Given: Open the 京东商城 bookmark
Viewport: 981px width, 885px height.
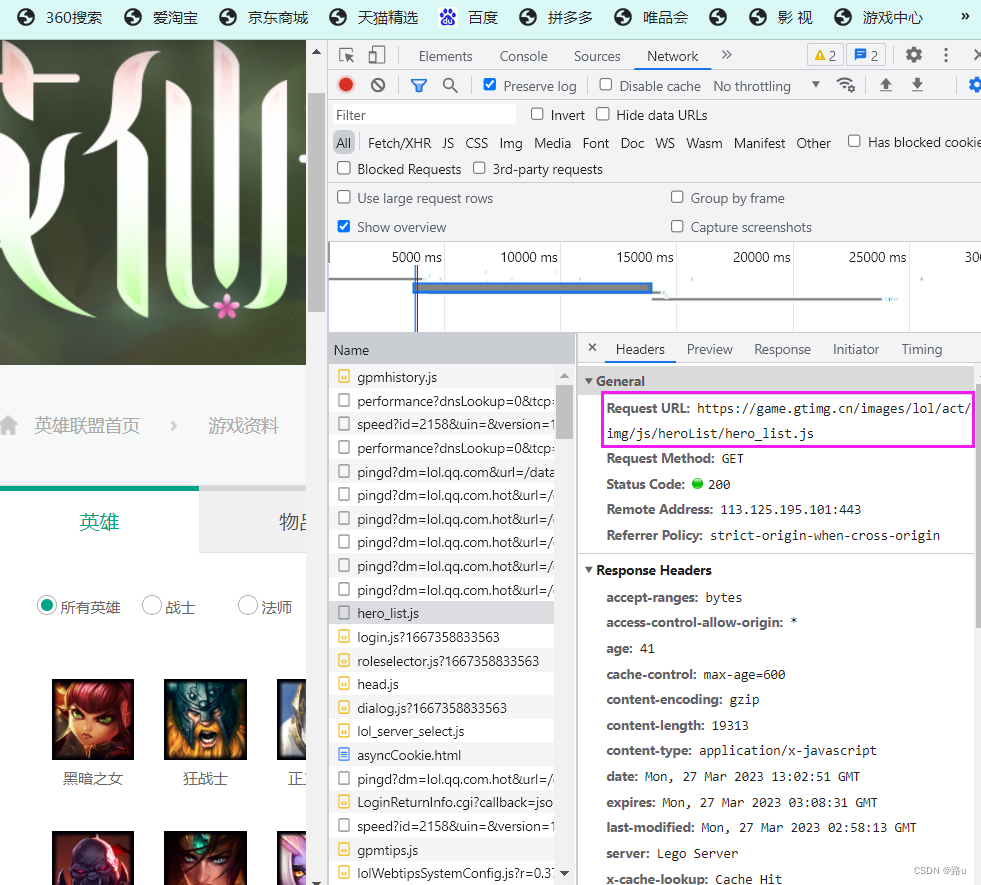Looking at the screenshot, I should 263,18.
